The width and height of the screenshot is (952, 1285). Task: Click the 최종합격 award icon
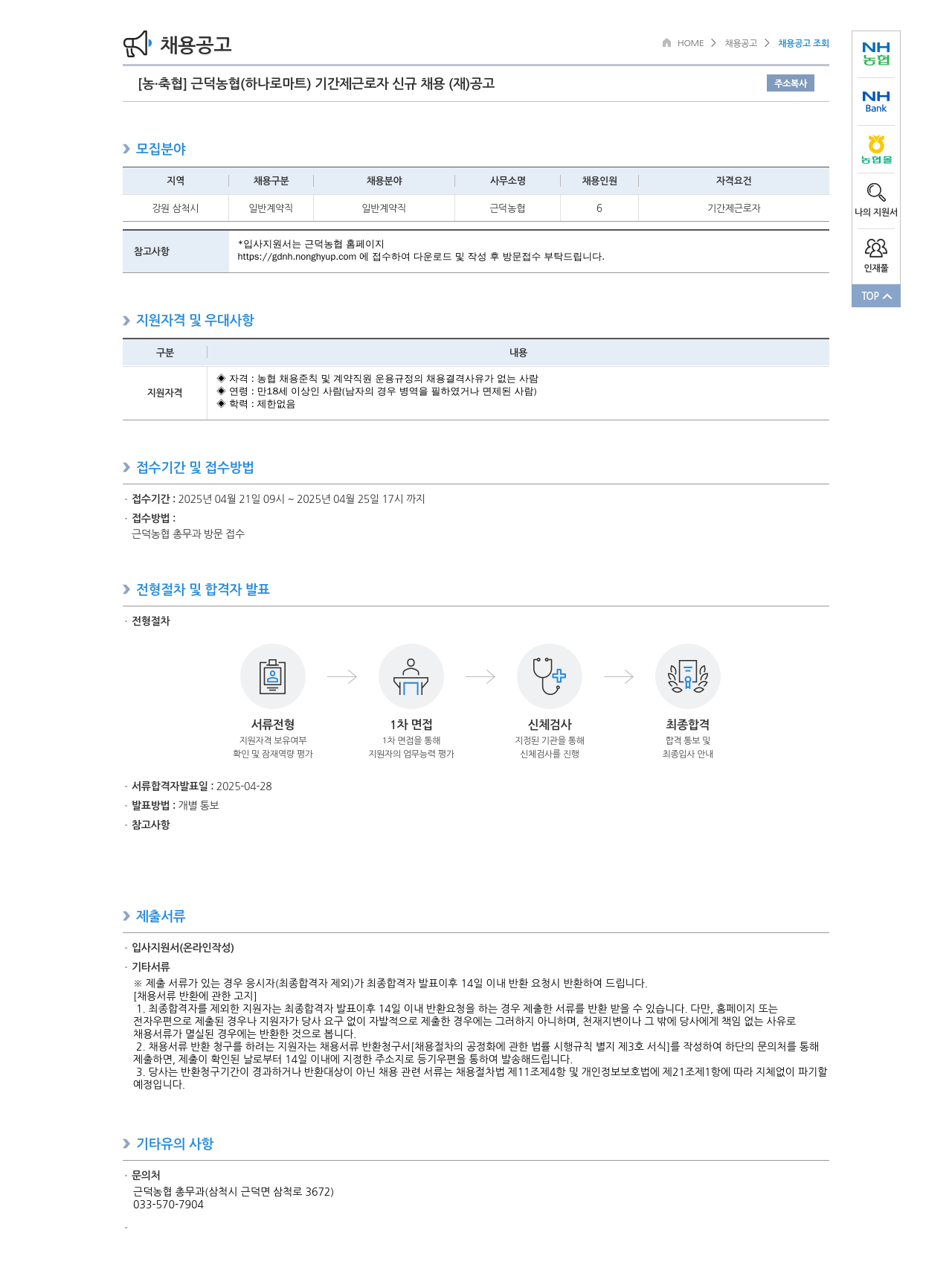pos(688,676)
